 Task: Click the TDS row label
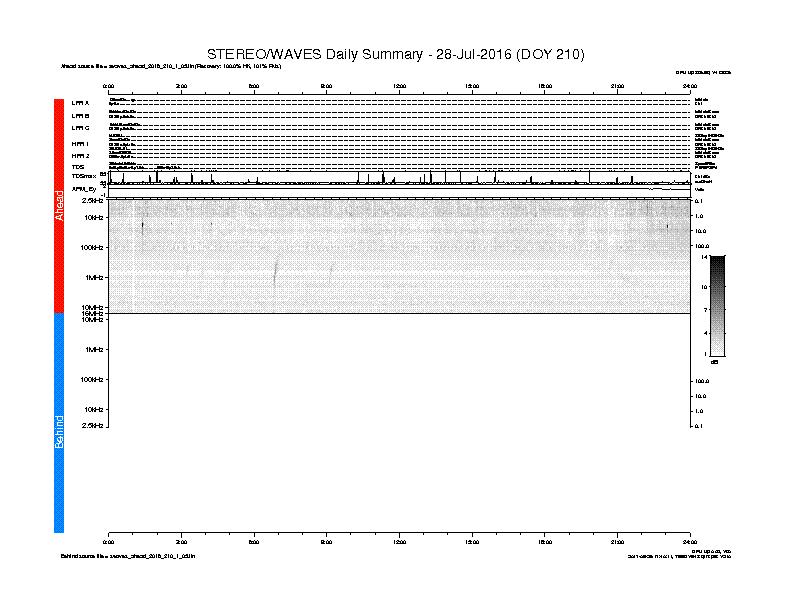[78, 167]
